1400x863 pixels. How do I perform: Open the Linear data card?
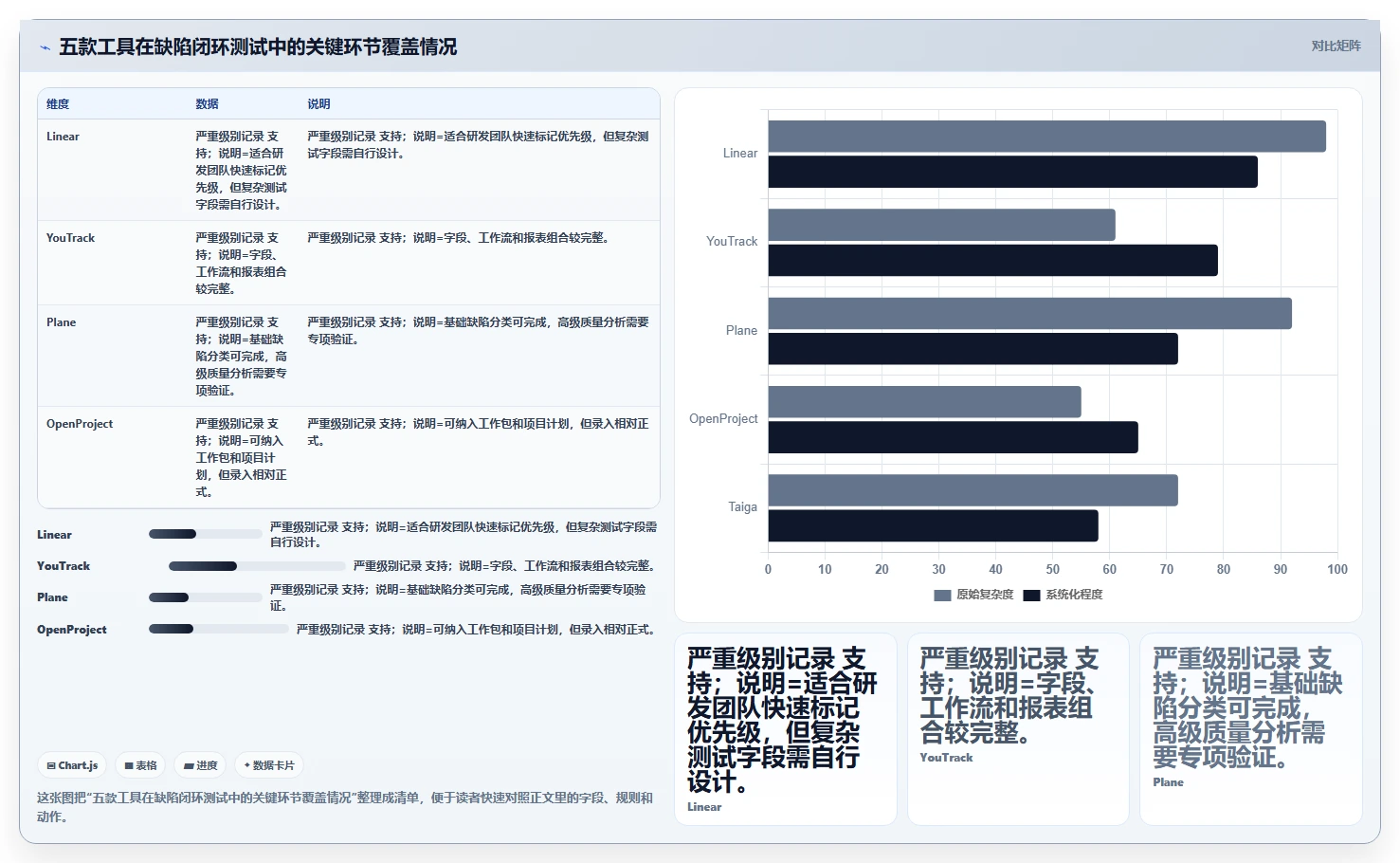point(786,729)
